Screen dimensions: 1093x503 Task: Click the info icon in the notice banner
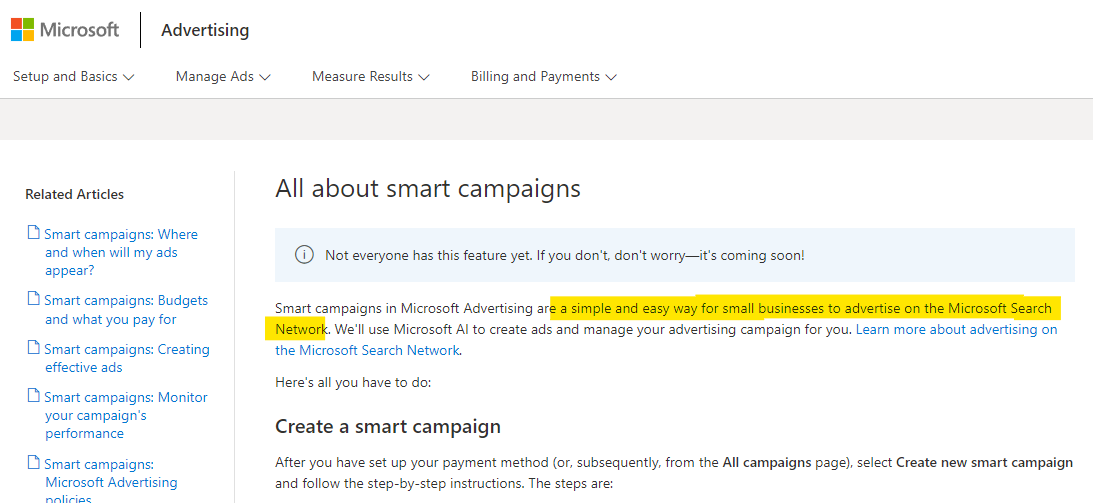click(304, 255)
